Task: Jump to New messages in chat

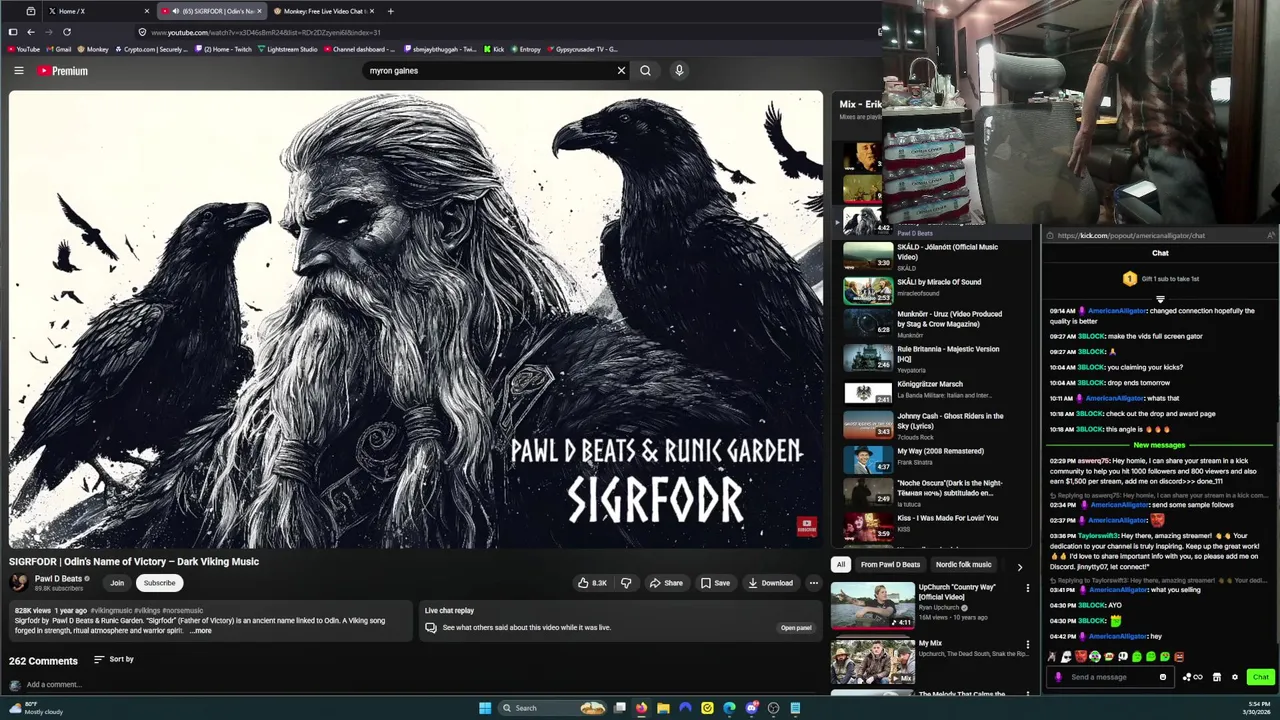Action: [1159, 445]
